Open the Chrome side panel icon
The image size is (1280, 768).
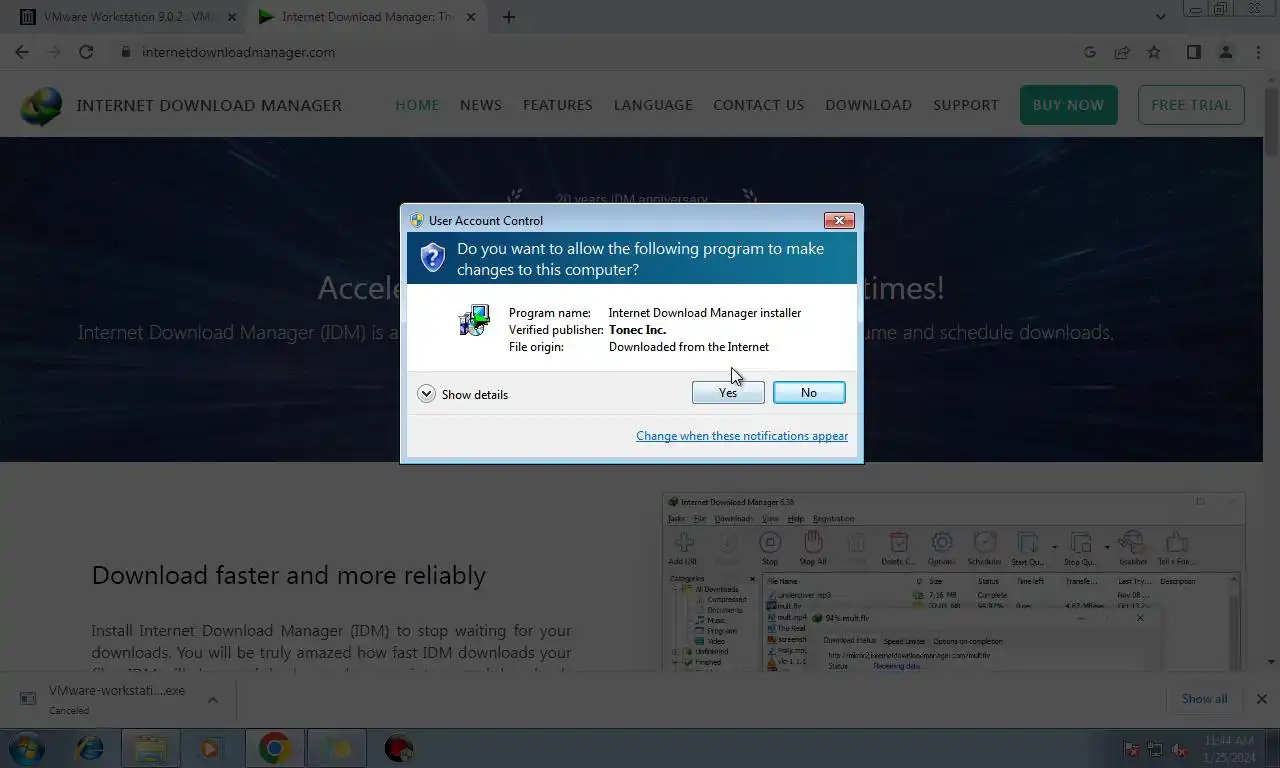1194,52
